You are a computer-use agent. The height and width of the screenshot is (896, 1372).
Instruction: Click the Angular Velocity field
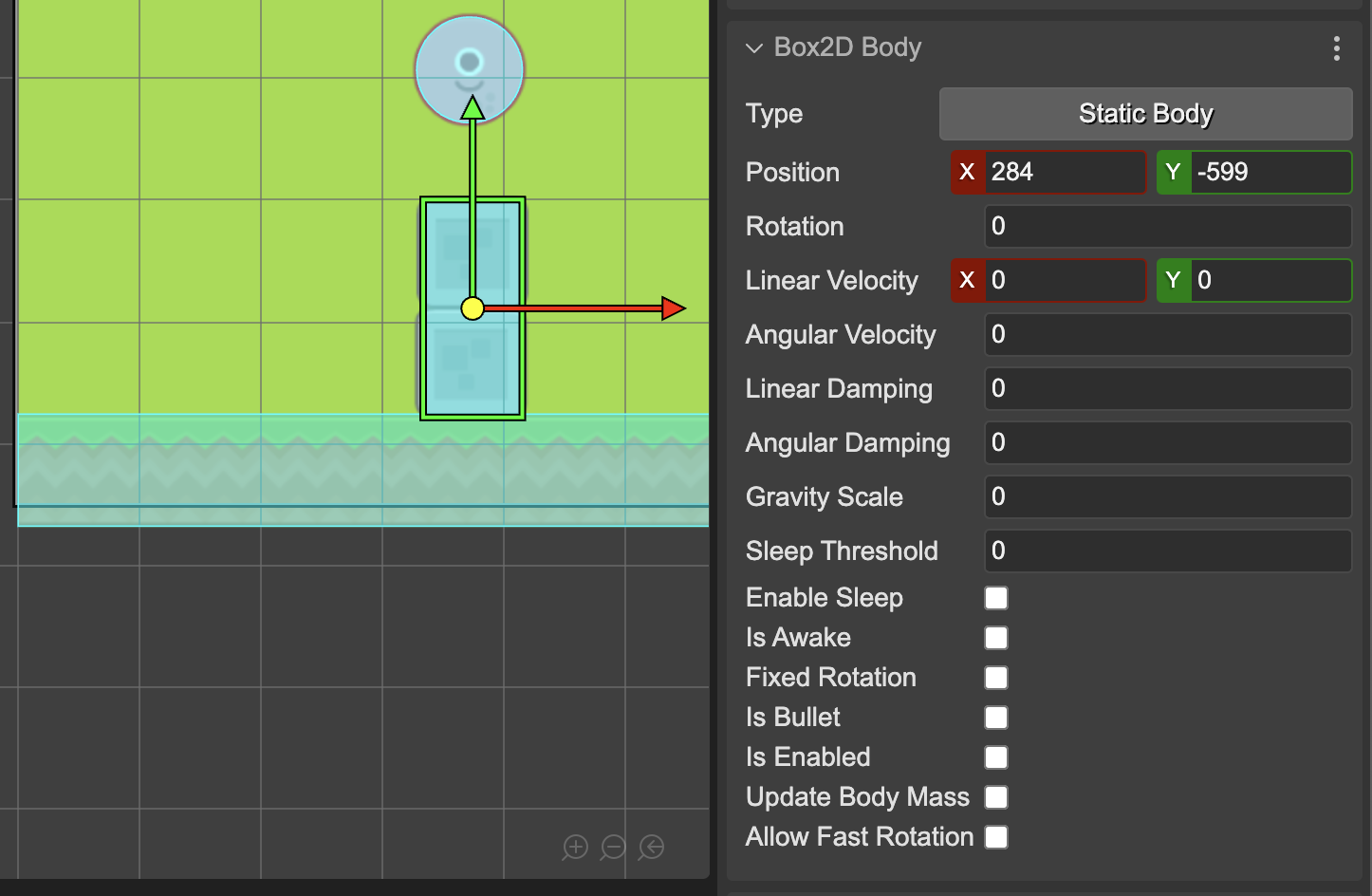[1168, 334]
